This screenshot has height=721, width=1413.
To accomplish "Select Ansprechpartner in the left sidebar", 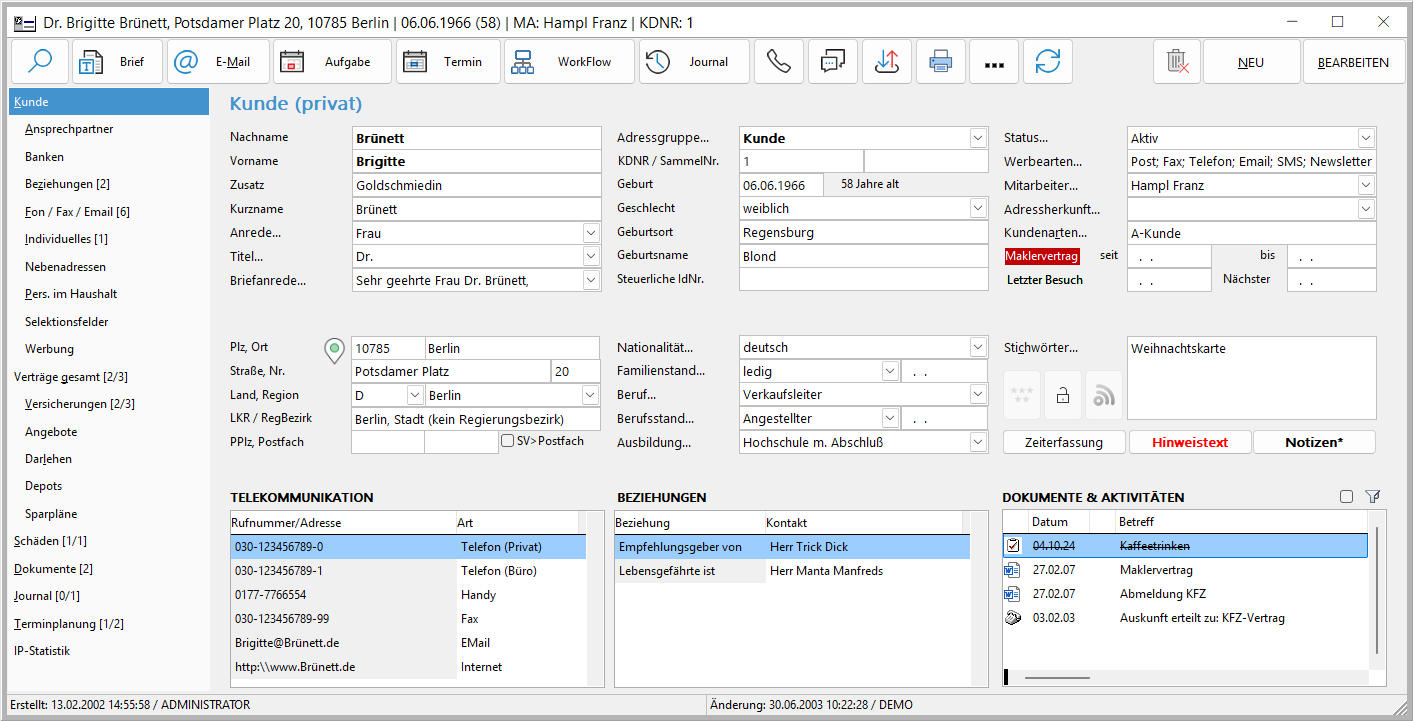I will click(69, 129).
